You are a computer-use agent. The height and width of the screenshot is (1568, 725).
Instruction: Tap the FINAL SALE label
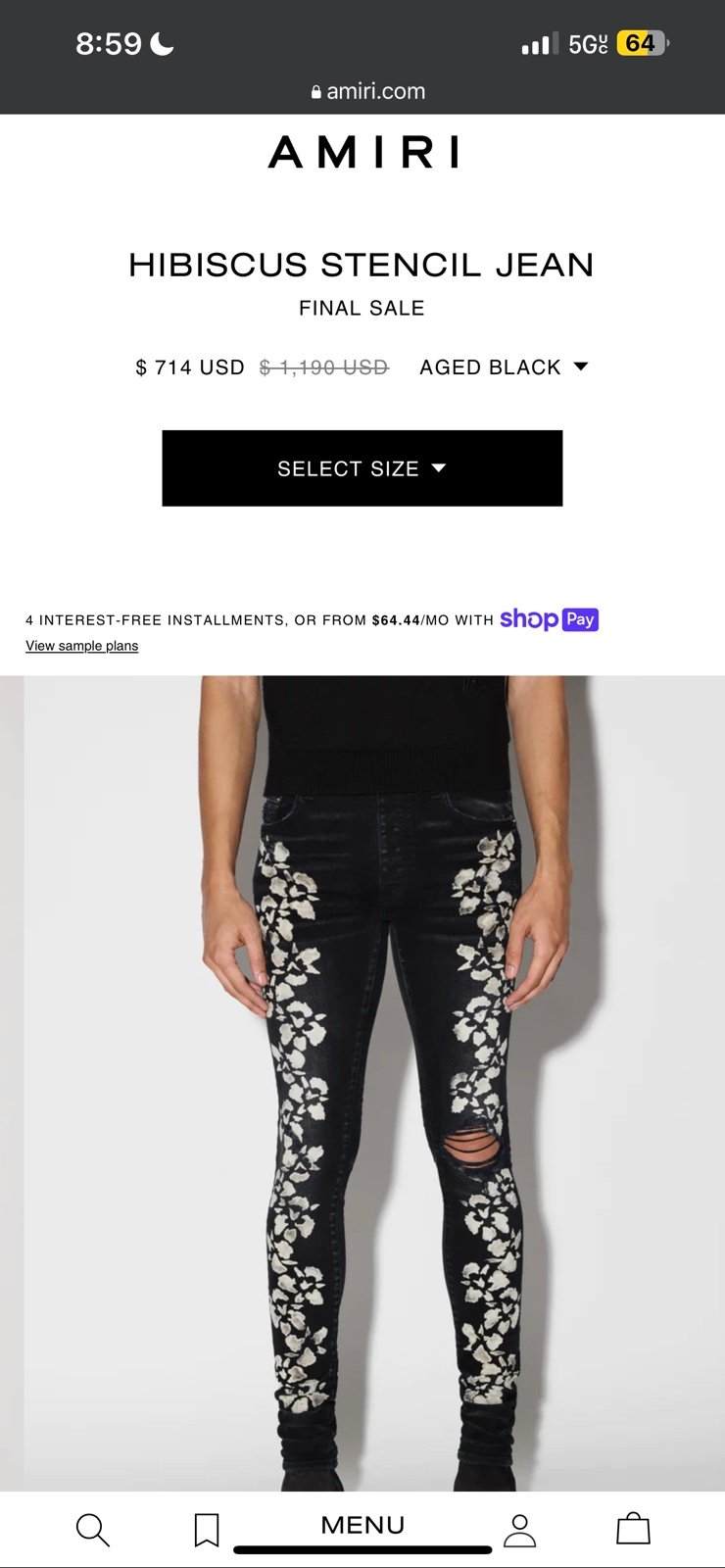[x=362, y=308]
